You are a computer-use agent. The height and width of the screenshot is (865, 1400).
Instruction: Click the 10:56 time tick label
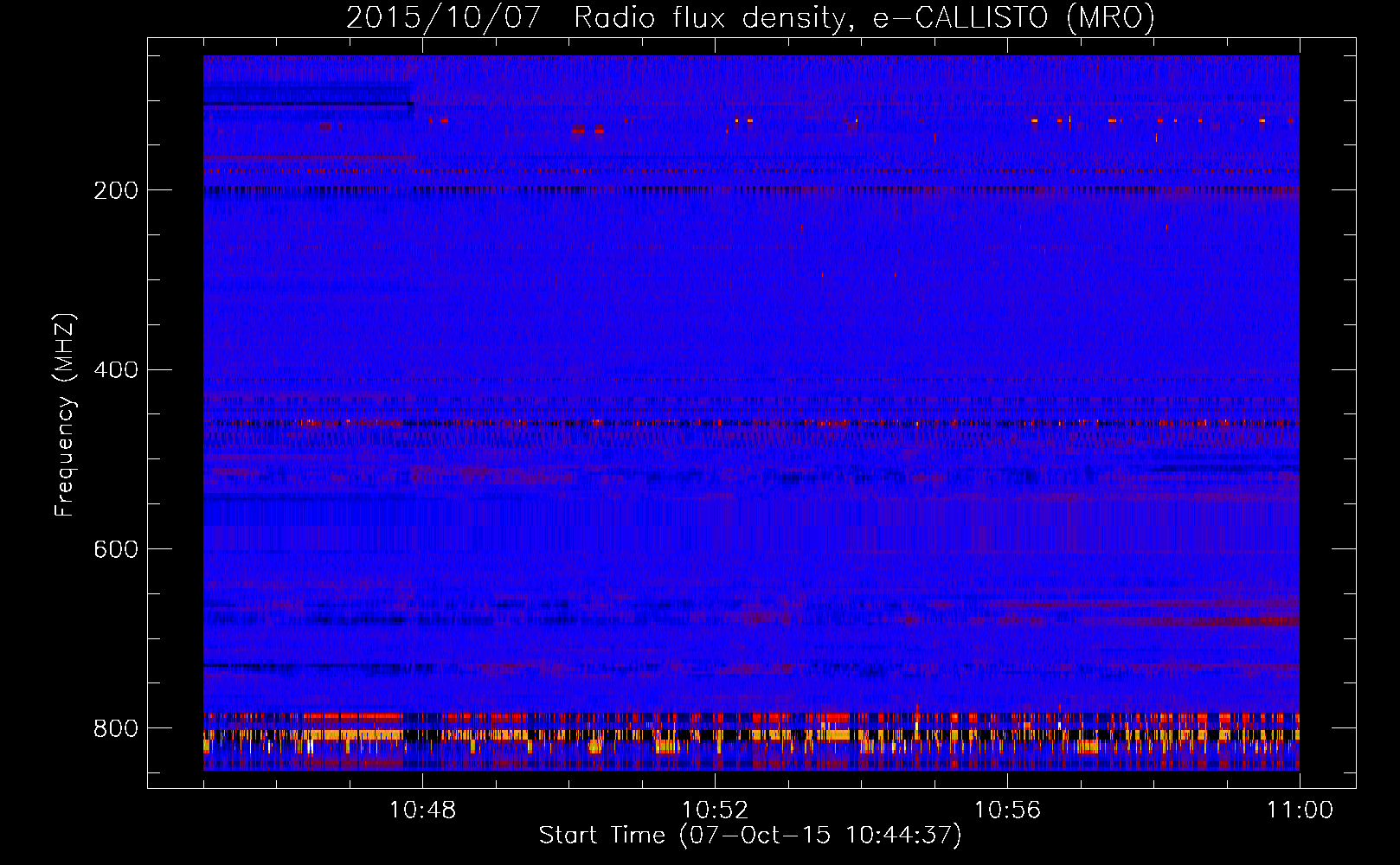point(1007,811)
